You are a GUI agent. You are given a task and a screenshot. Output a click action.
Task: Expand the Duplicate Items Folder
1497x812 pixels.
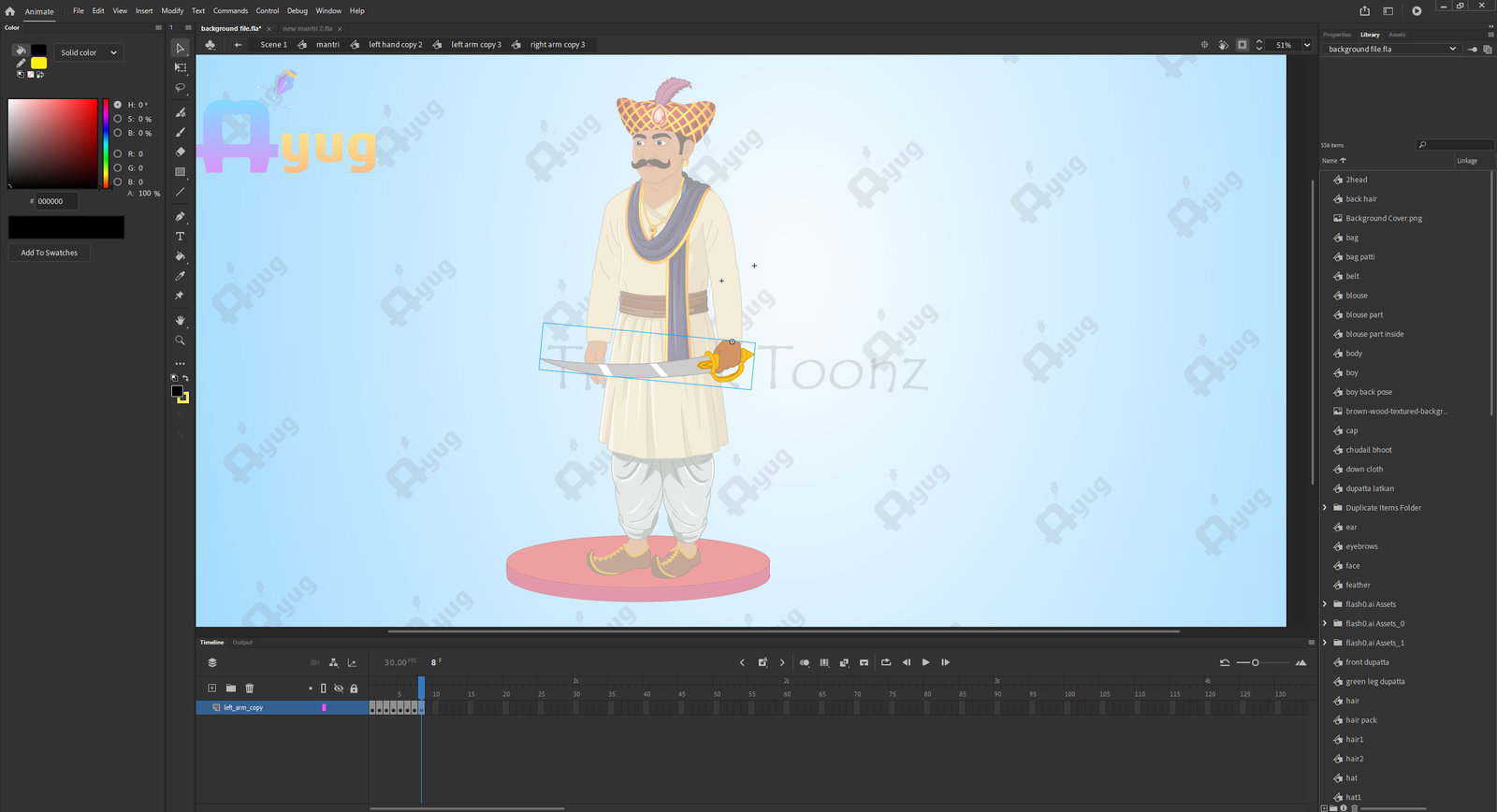[x=1325, y=508]
